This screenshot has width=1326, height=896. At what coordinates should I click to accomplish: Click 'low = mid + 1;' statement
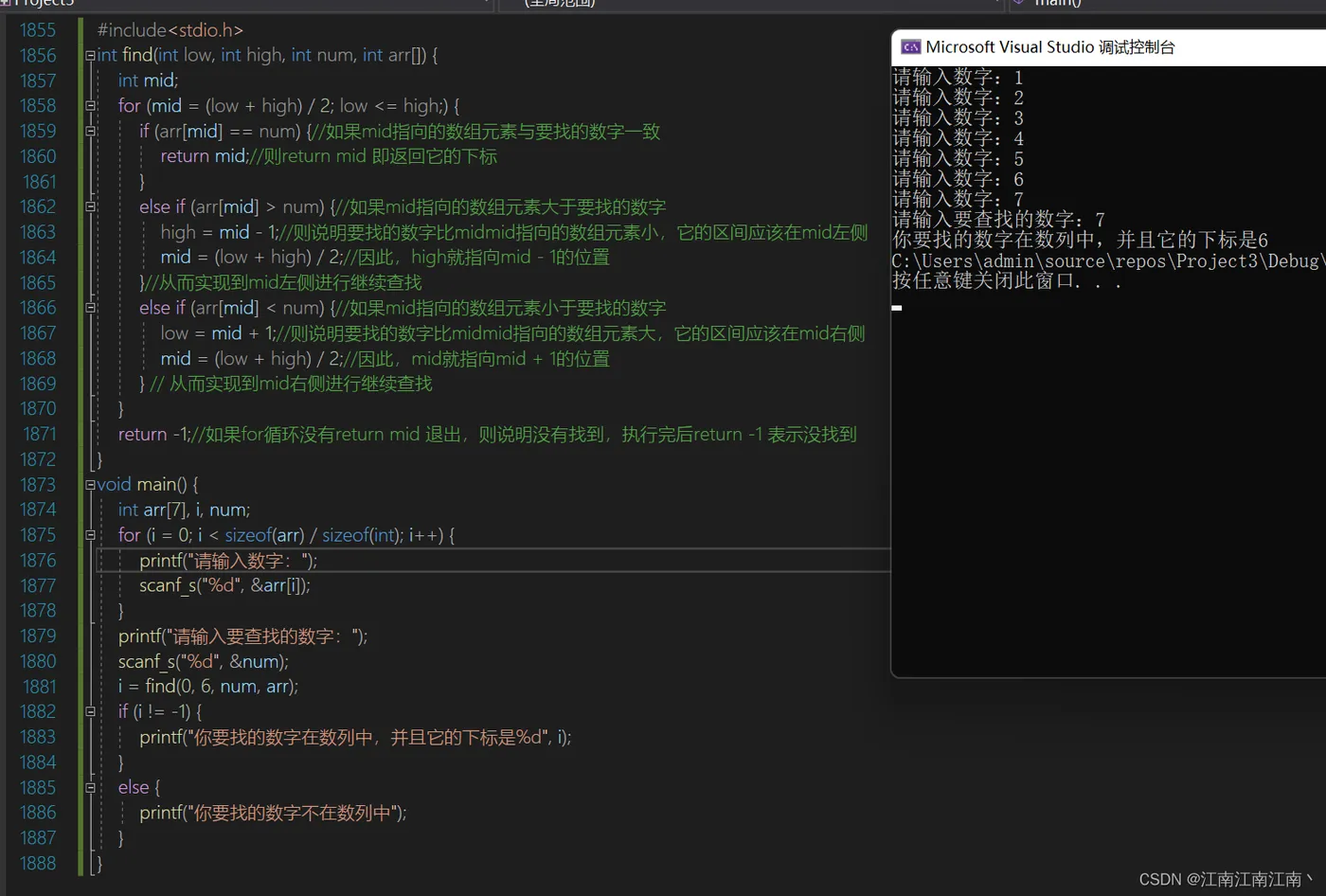(x=219, y=333)
